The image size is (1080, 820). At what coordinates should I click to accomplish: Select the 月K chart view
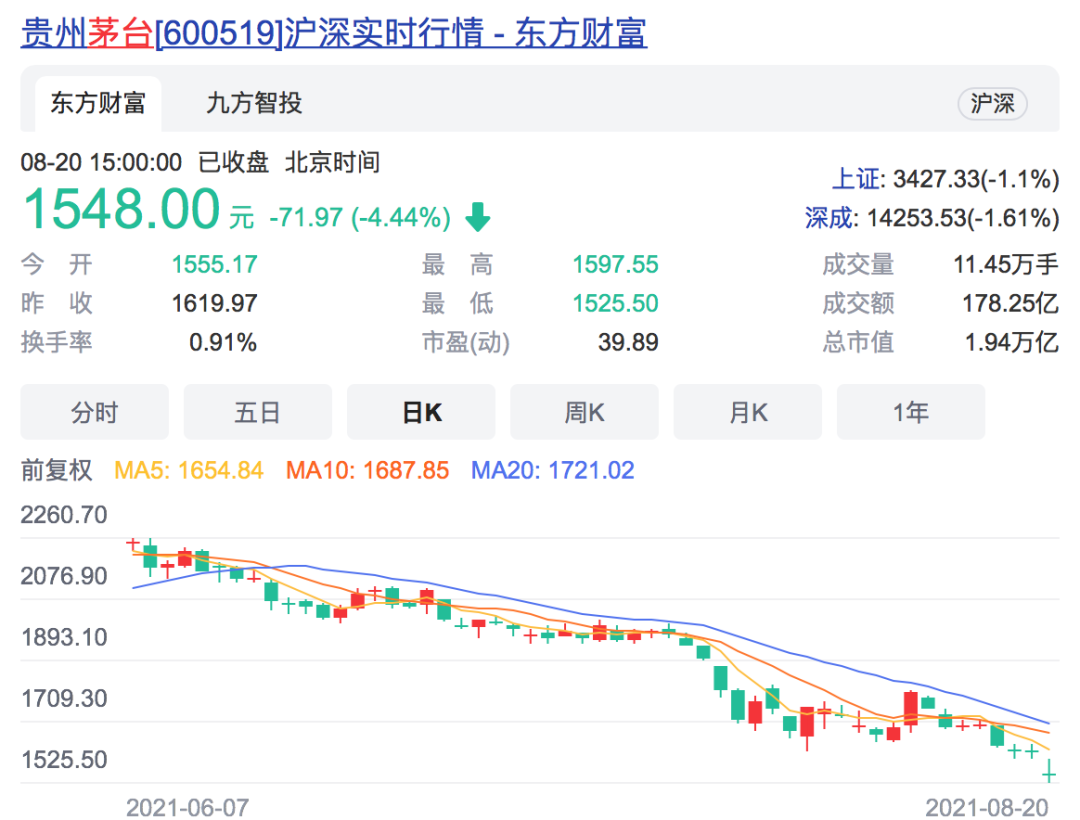click(x=747, y=412)
